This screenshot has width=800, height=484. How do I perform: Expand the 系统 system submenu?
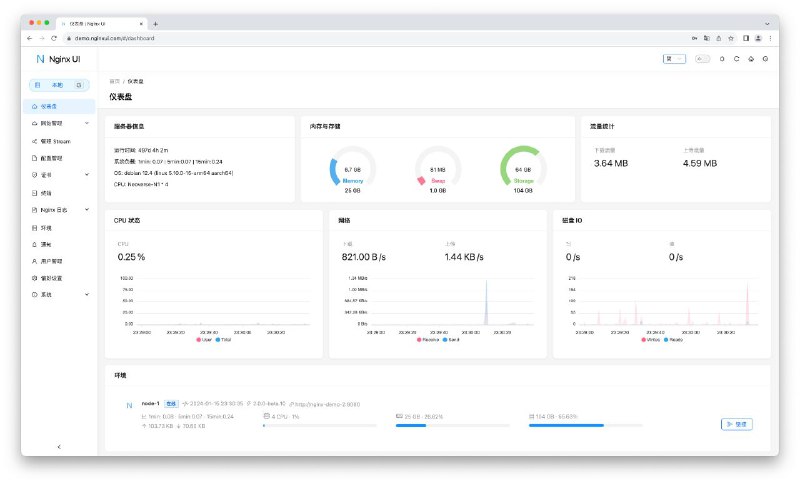pos(59,295)
